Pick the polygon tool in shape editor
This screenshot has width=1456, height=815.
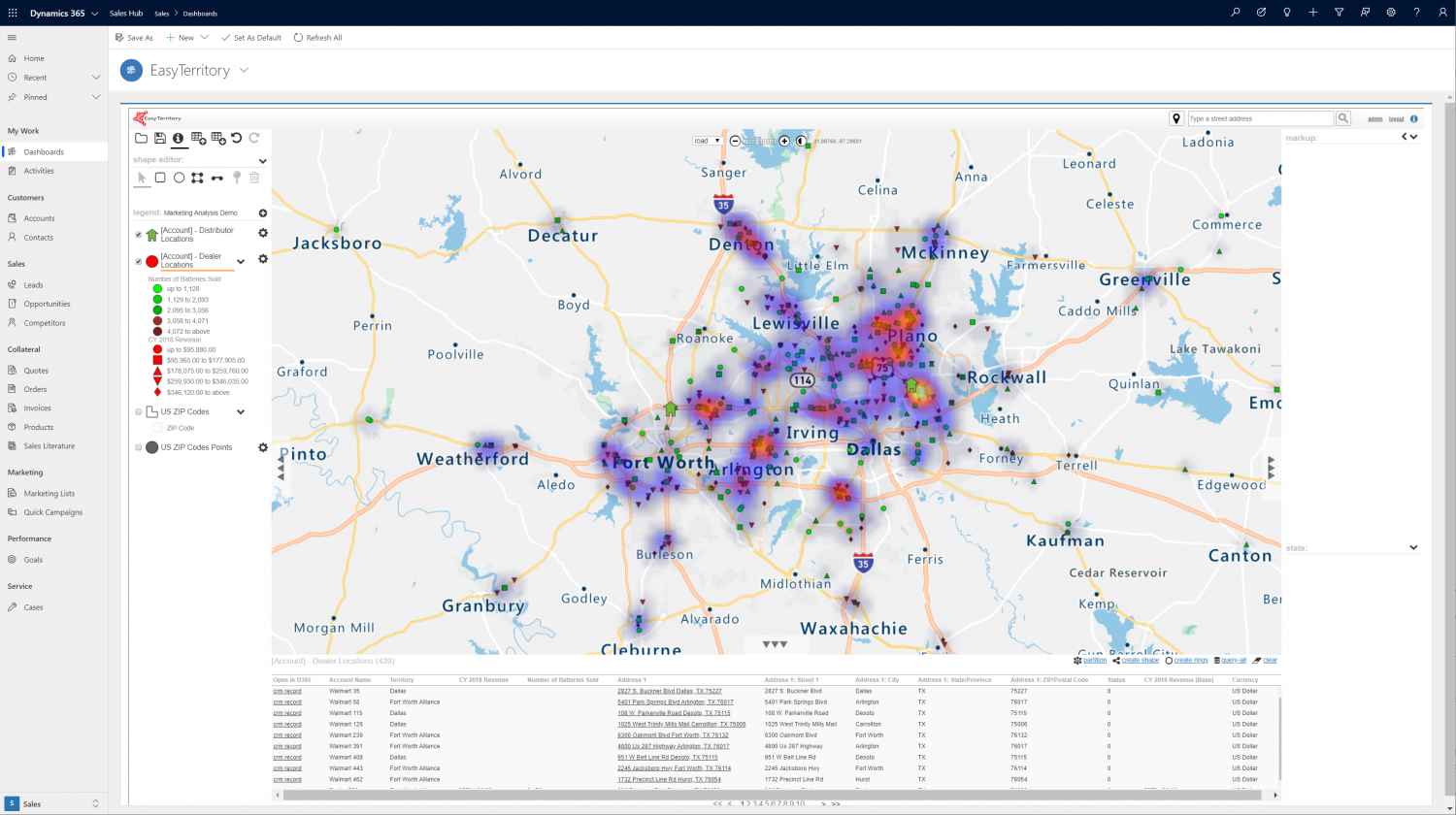click(x=197, y=178)
